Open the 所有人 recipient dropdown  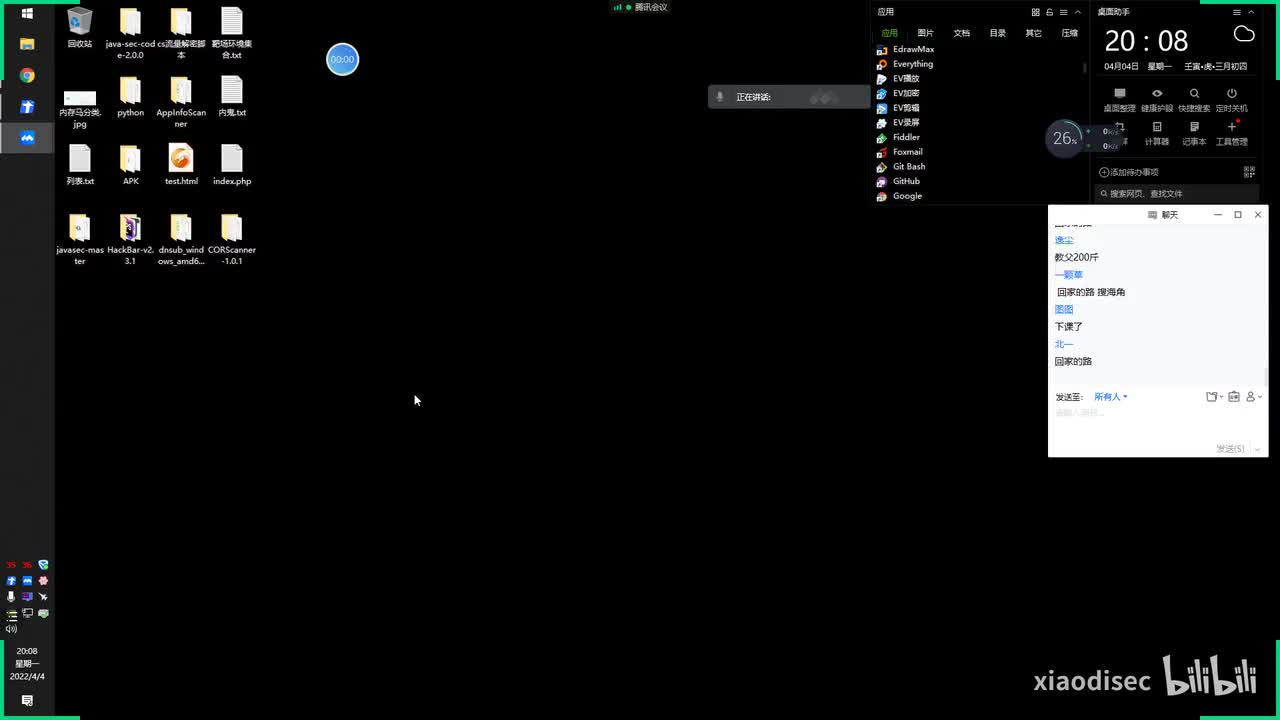pos(1111,397)
